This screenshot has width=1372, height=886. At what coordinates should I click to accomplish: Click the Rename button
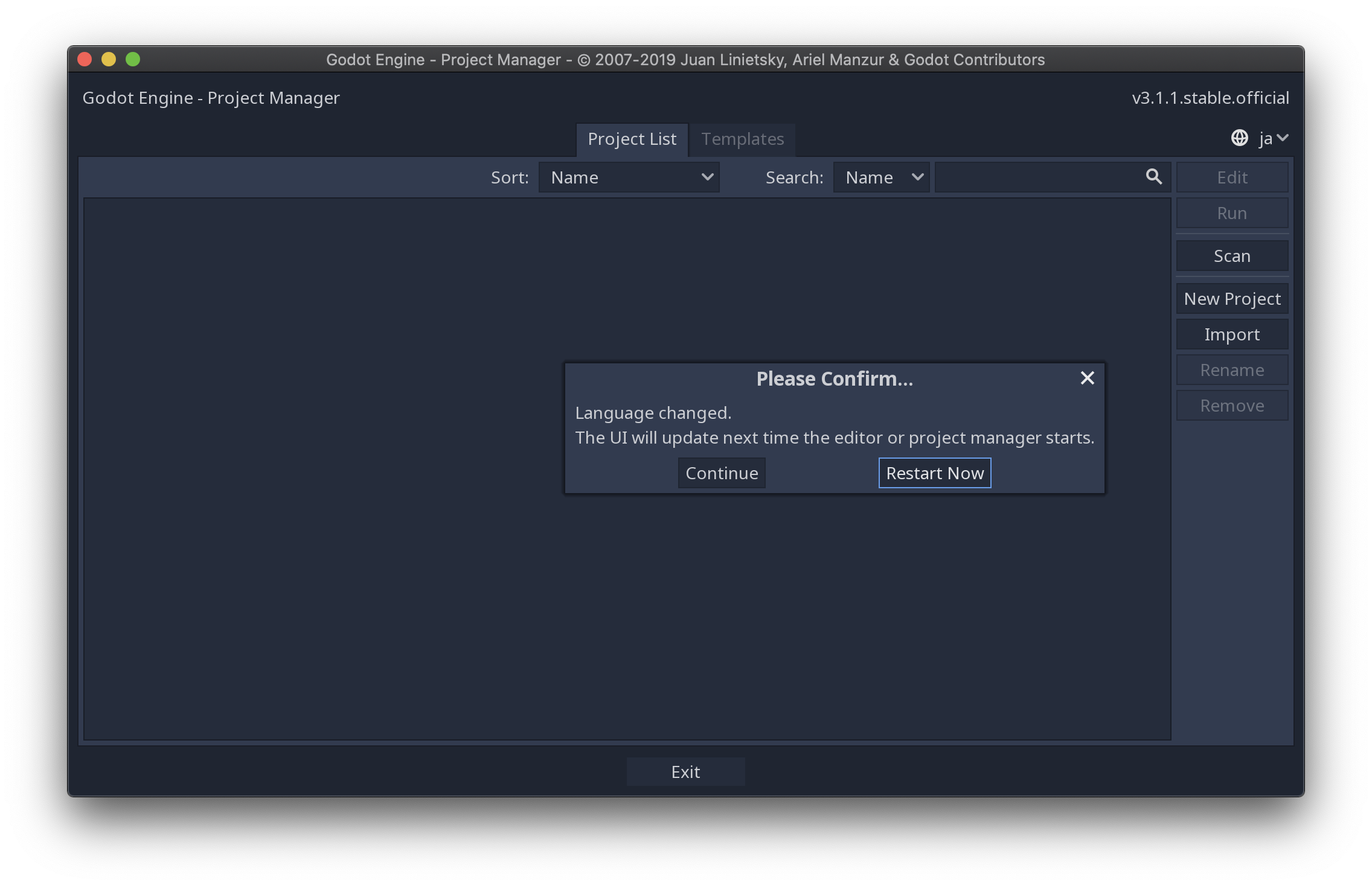point(1232,370)
